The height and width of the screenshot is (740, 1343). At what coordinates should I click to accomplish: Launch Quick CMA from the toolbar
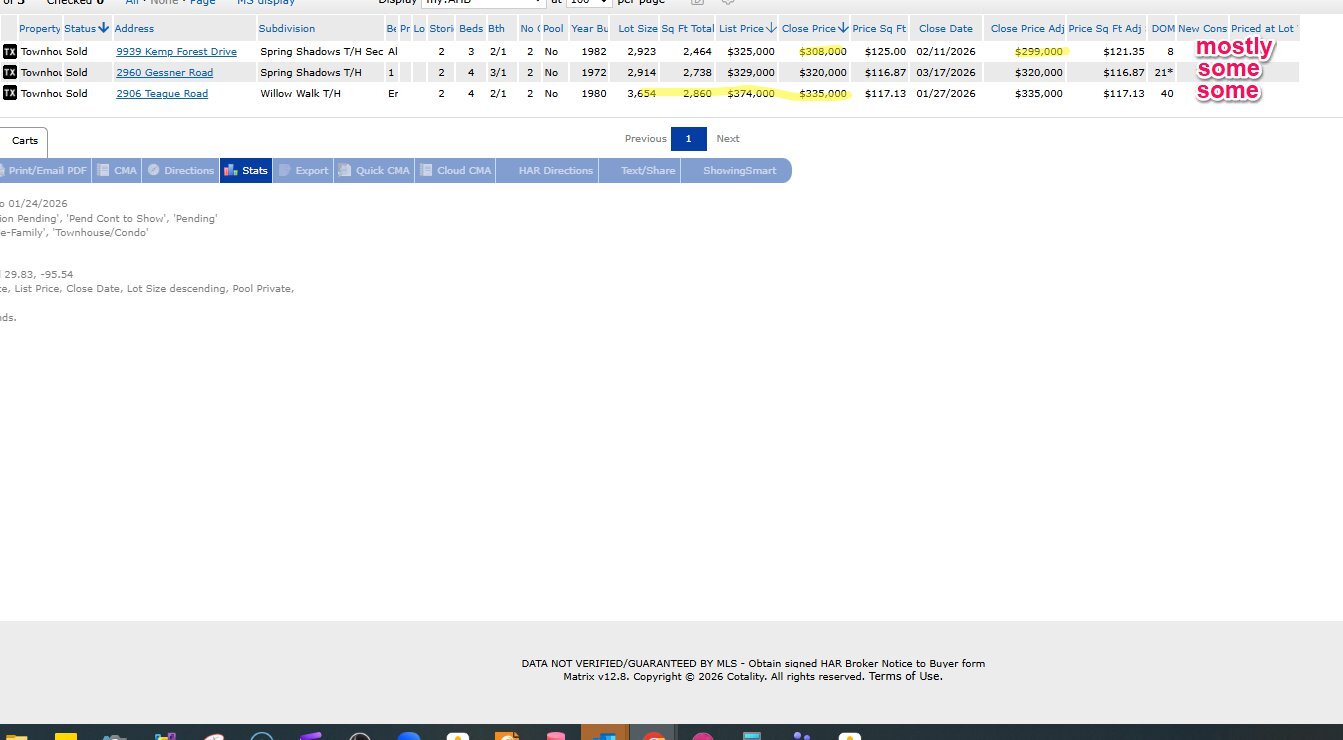point(374,171)
